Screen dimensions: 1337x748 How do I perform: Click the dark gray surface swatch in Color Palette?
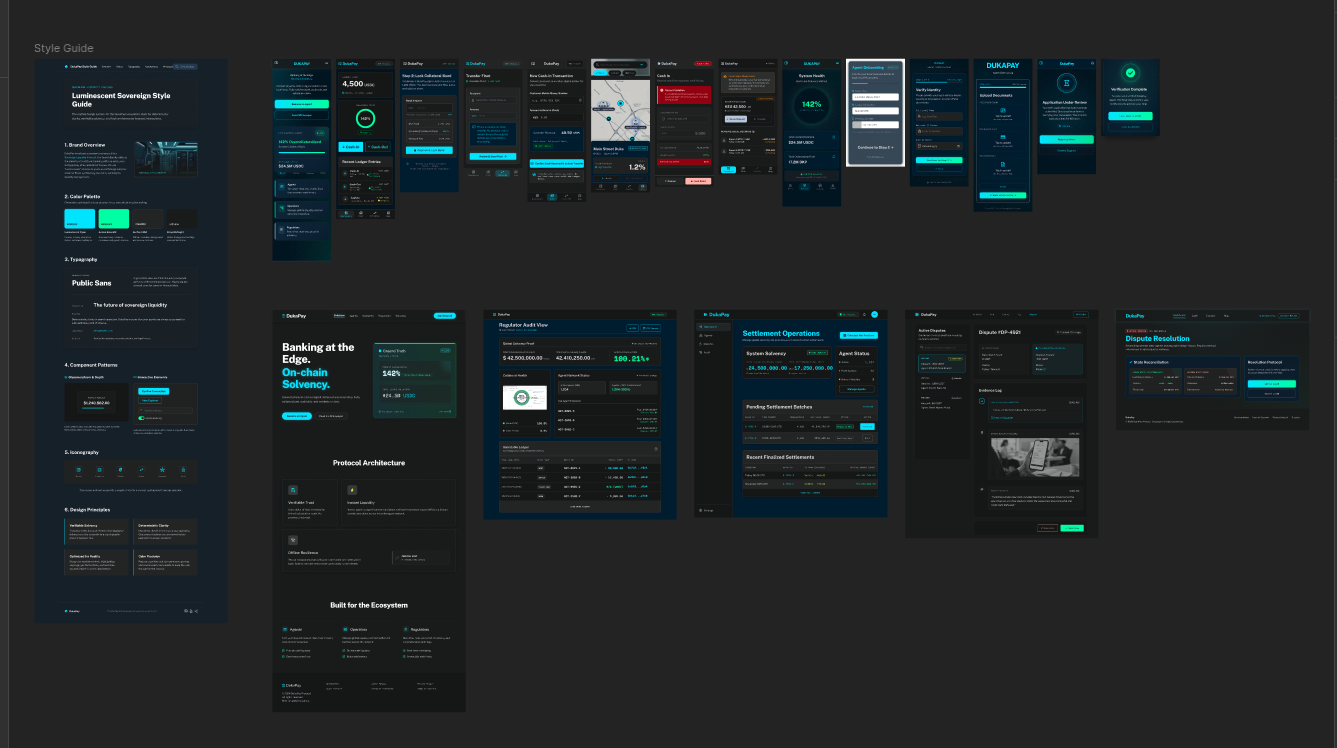pos(146,218)
